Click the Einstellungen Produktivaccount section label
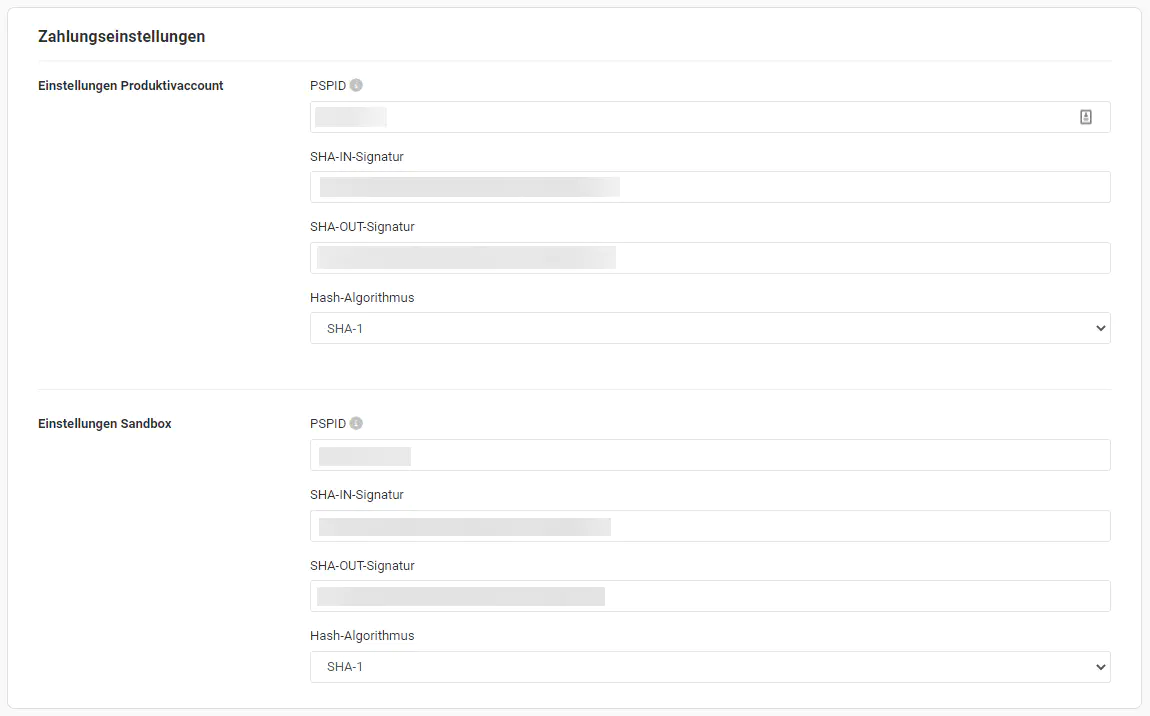This screenshot has height=716, width=1150. pos(130,86)
